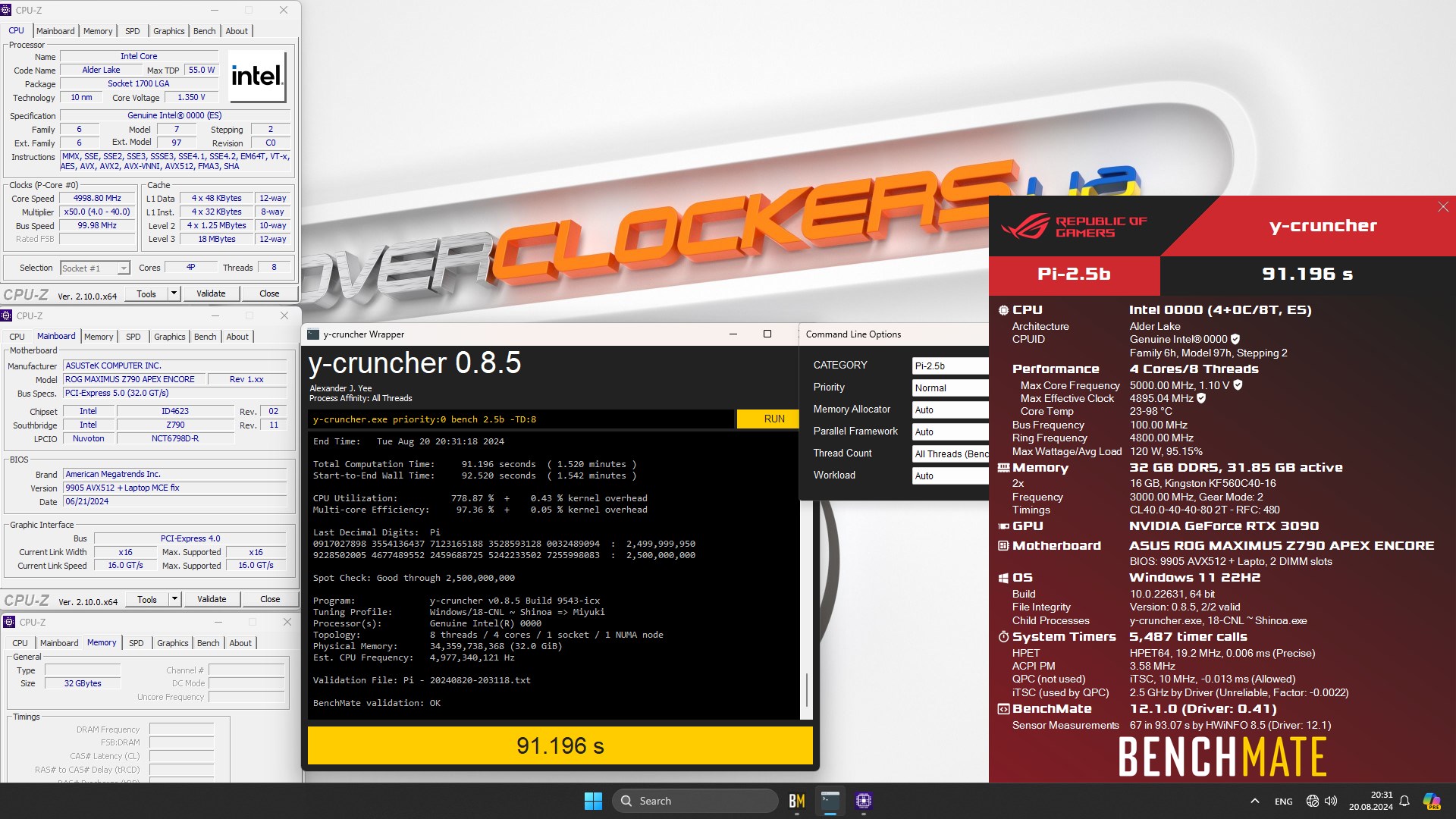Viewport: 1456px width, 819px height.
Task: Click the GPU section icon in BenchMate
Action: [1003, 526]
